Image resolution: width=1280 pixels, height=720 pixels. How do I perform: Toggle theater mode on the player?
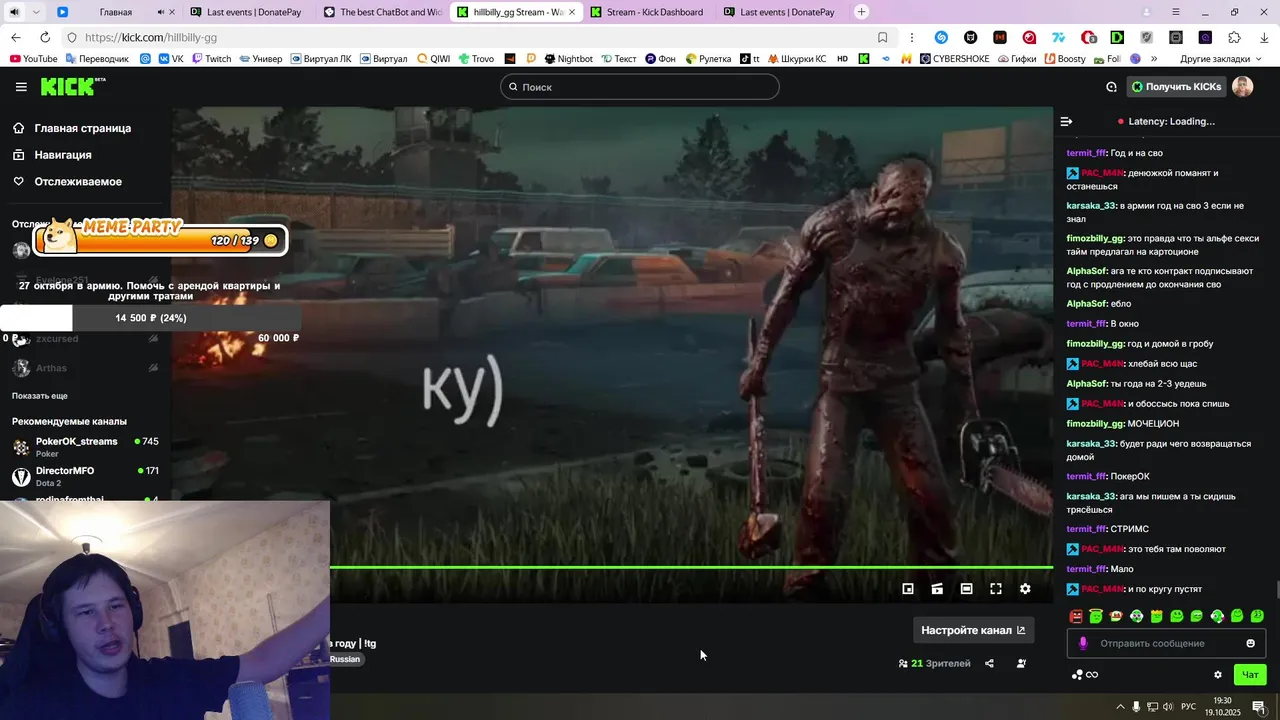pyautogui.click(x=966, y=589)
